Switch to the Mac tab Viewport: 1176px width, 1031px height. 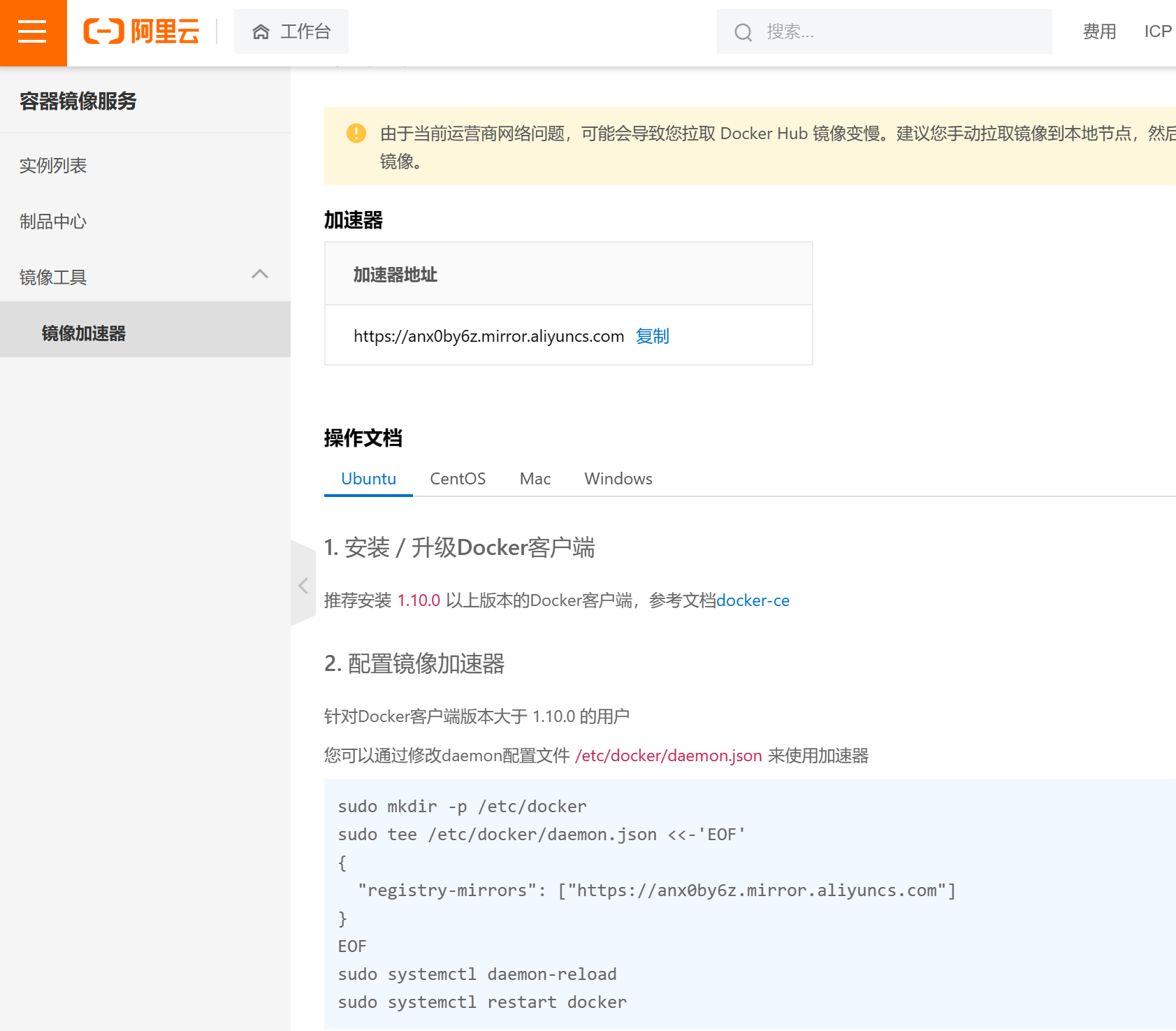point(535,479)
